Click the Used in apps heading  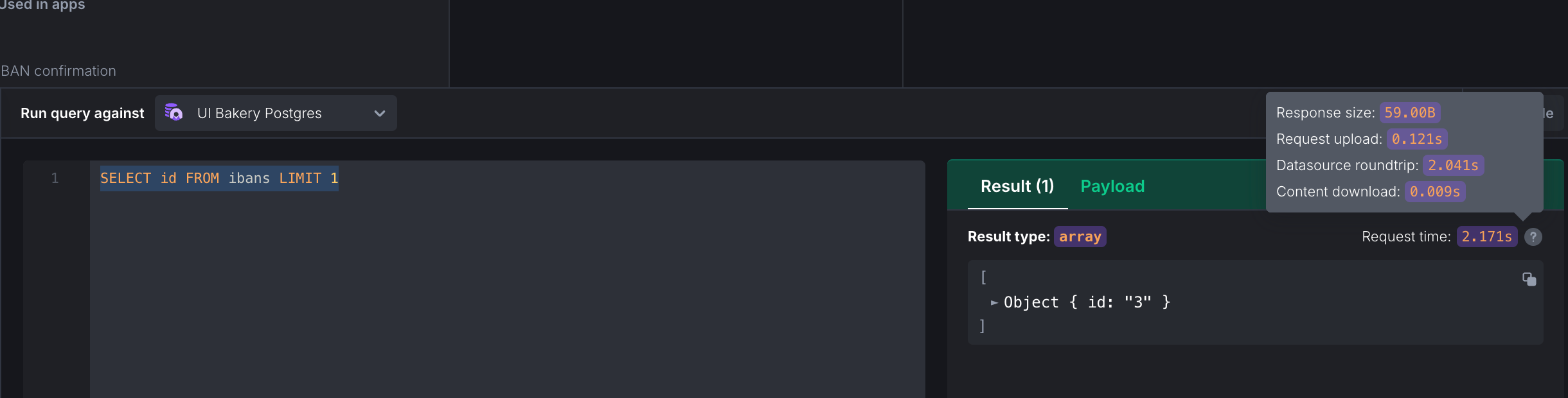(x=42, y=5)
